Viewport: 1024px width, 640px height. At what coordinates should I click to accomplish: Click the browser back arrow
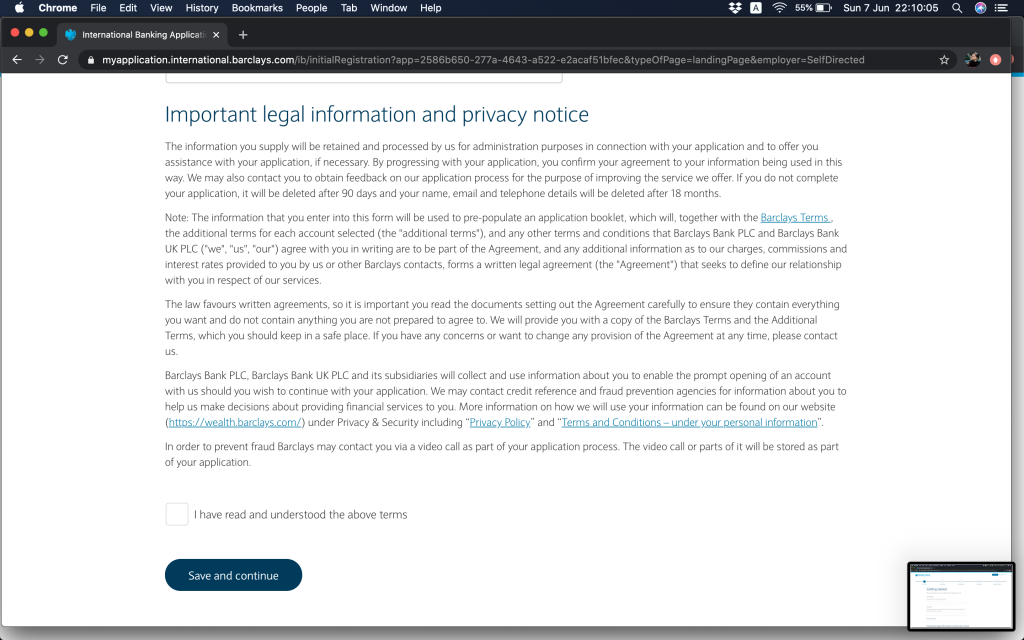17,60
